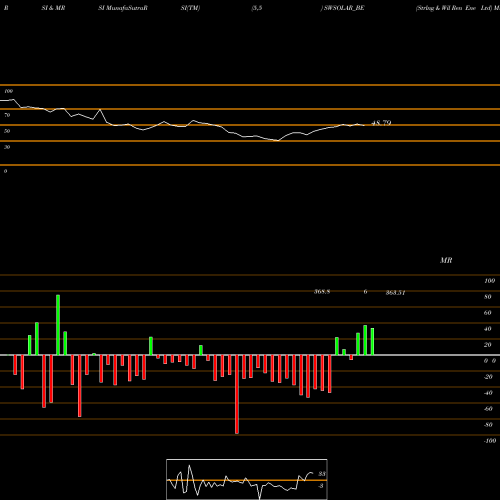The image size is (500, 500).
Task: Click the RSI axis label 70
Action: [7, 115]
